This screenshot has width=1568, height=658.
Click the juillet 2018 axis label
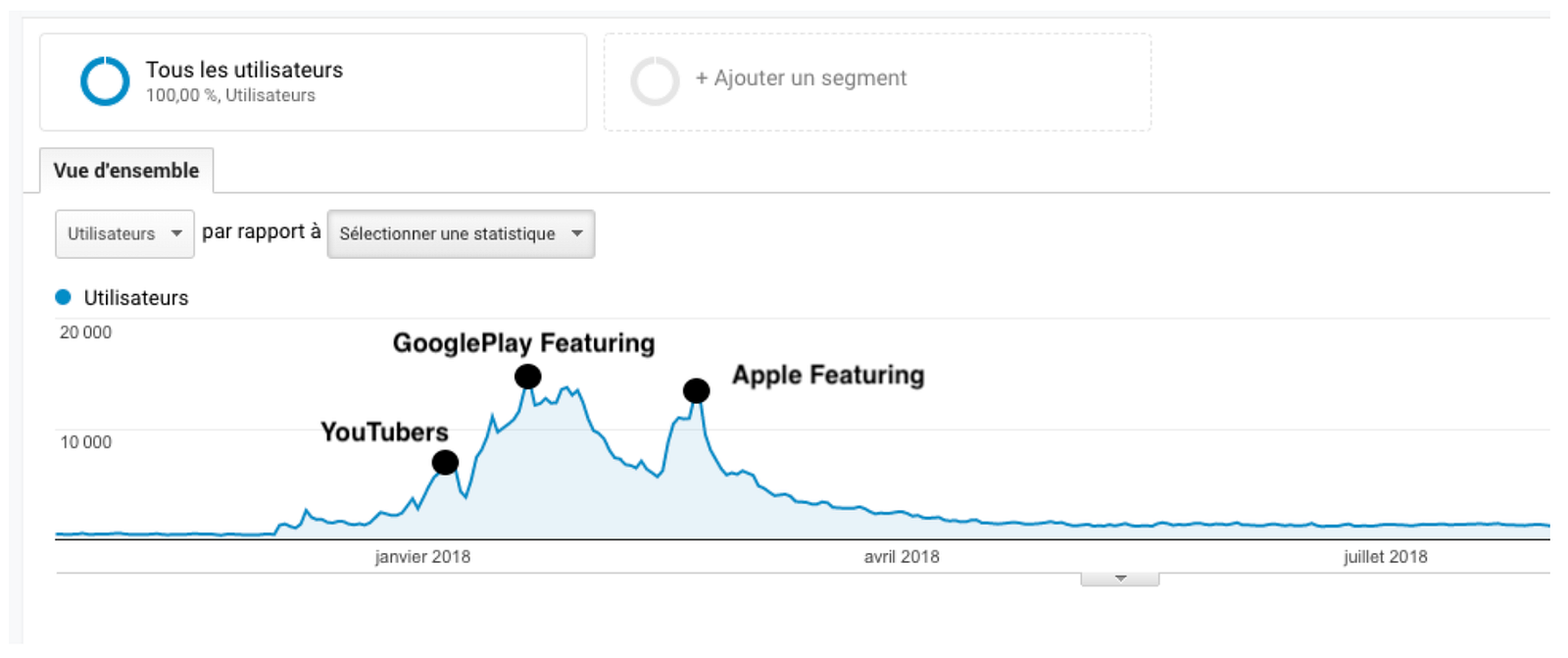(x=1385, y=557)
